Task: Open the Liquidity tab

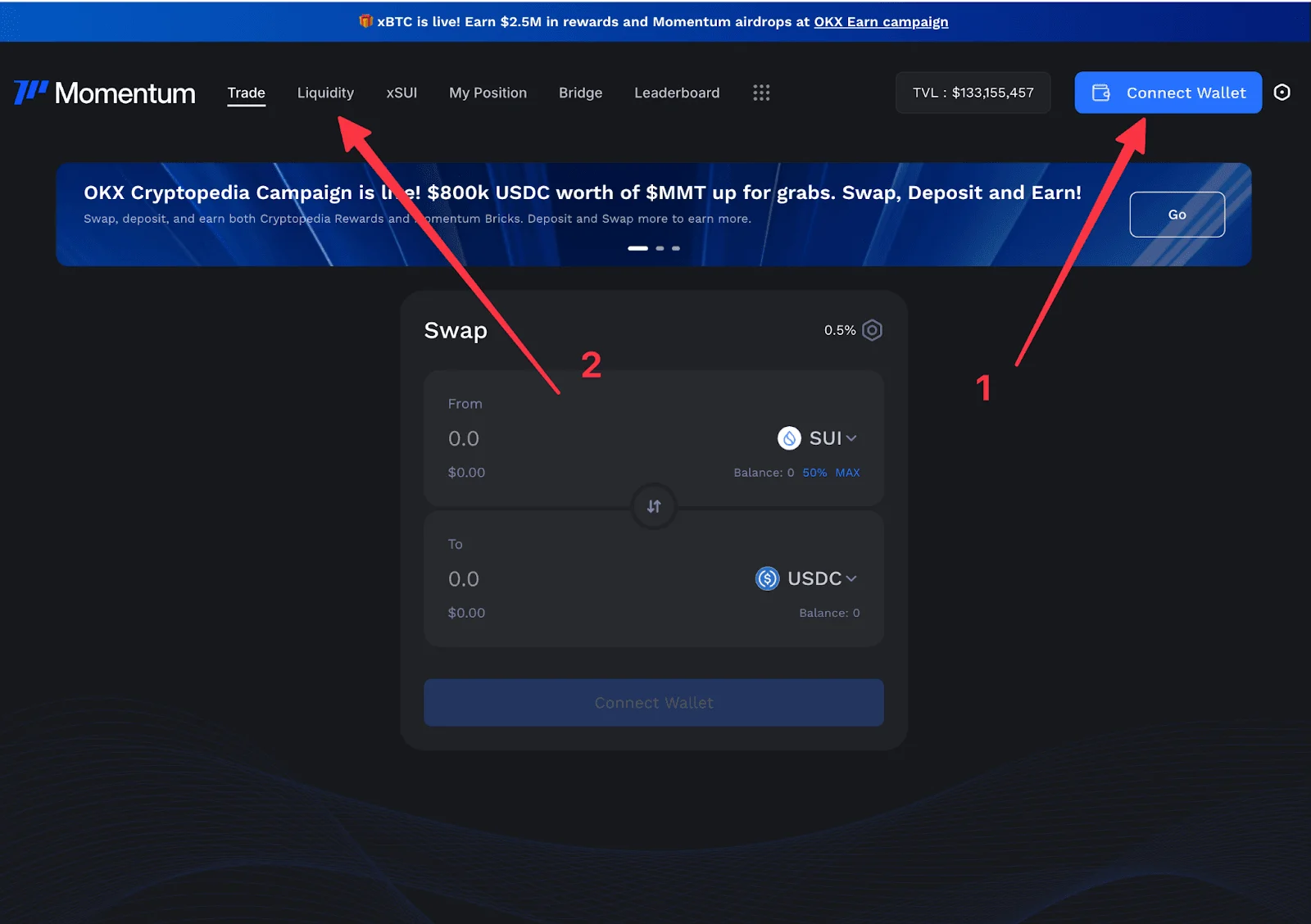Action: click(325, 93)
